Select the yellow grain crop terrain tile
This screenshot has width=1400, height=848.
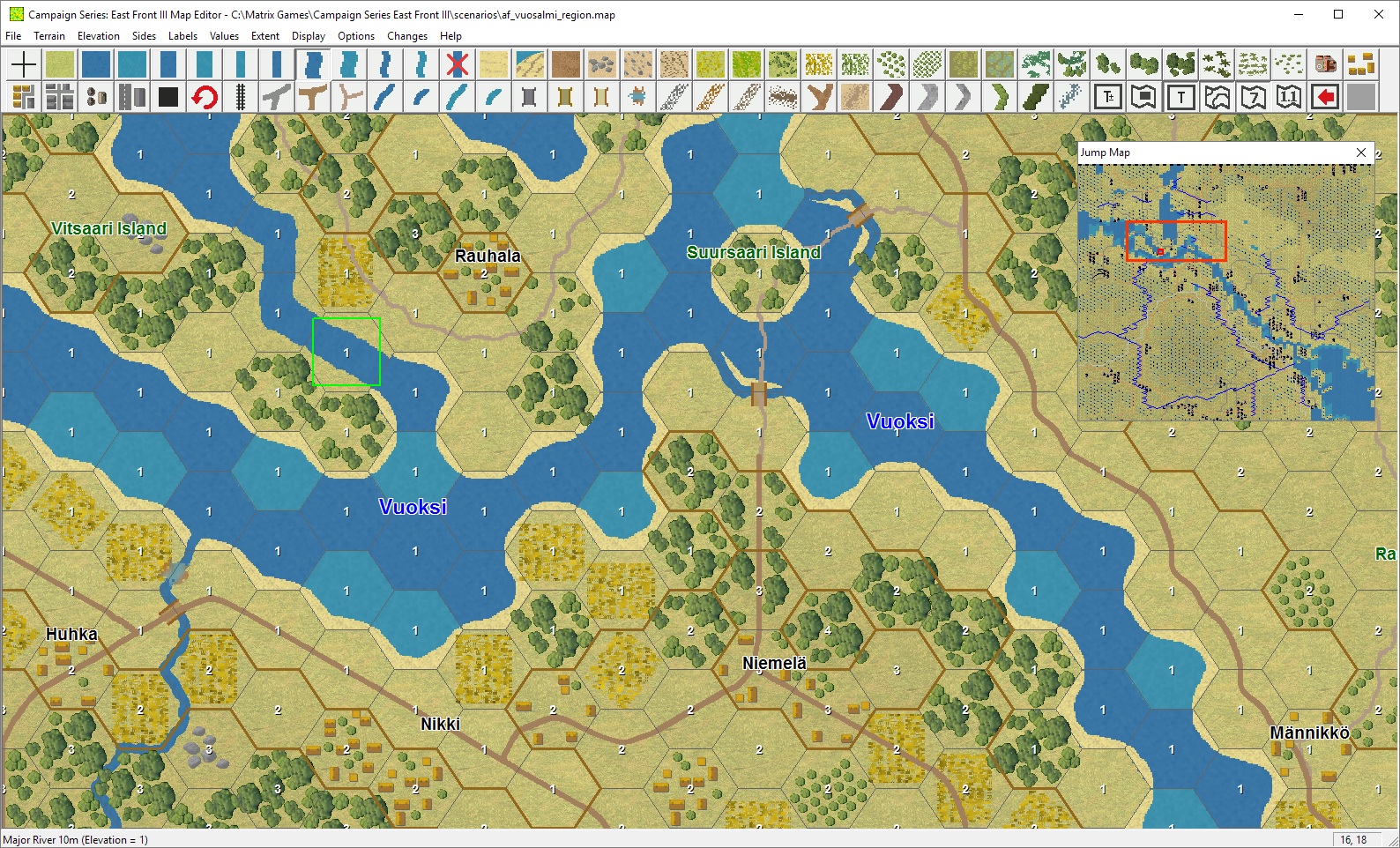[x=818, y=64]
